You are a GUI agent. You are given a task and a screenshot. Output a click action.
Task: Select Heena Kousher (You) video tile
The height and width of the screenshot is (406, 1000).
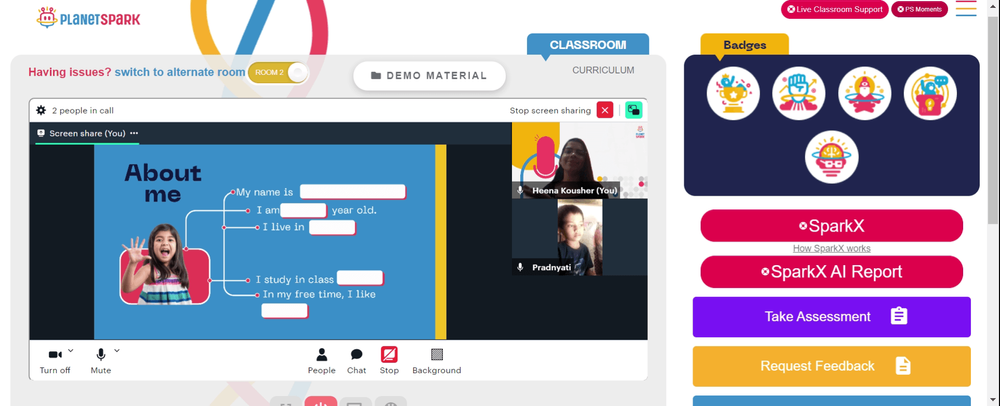point(579,160)
